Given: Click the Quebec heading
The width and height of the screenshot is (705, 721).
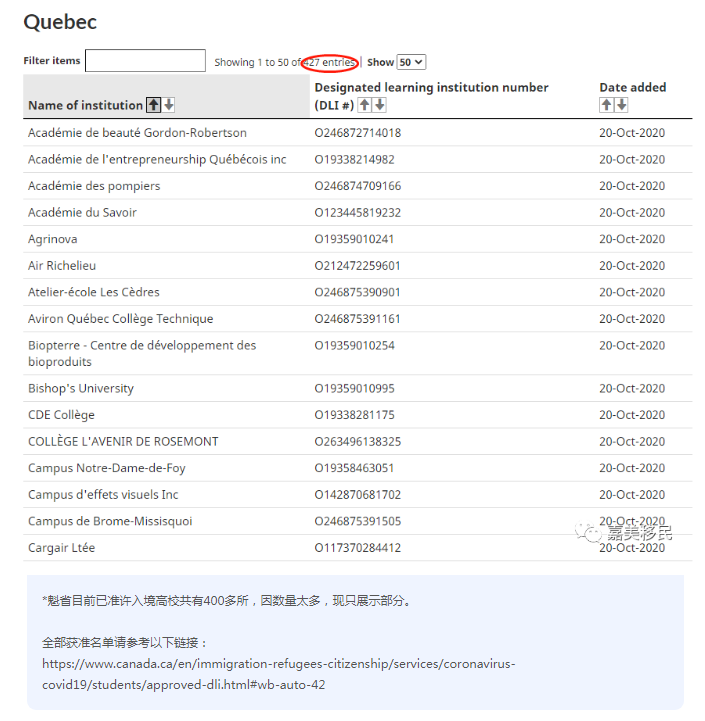Looking at the screenshot, I should point(60,21).
